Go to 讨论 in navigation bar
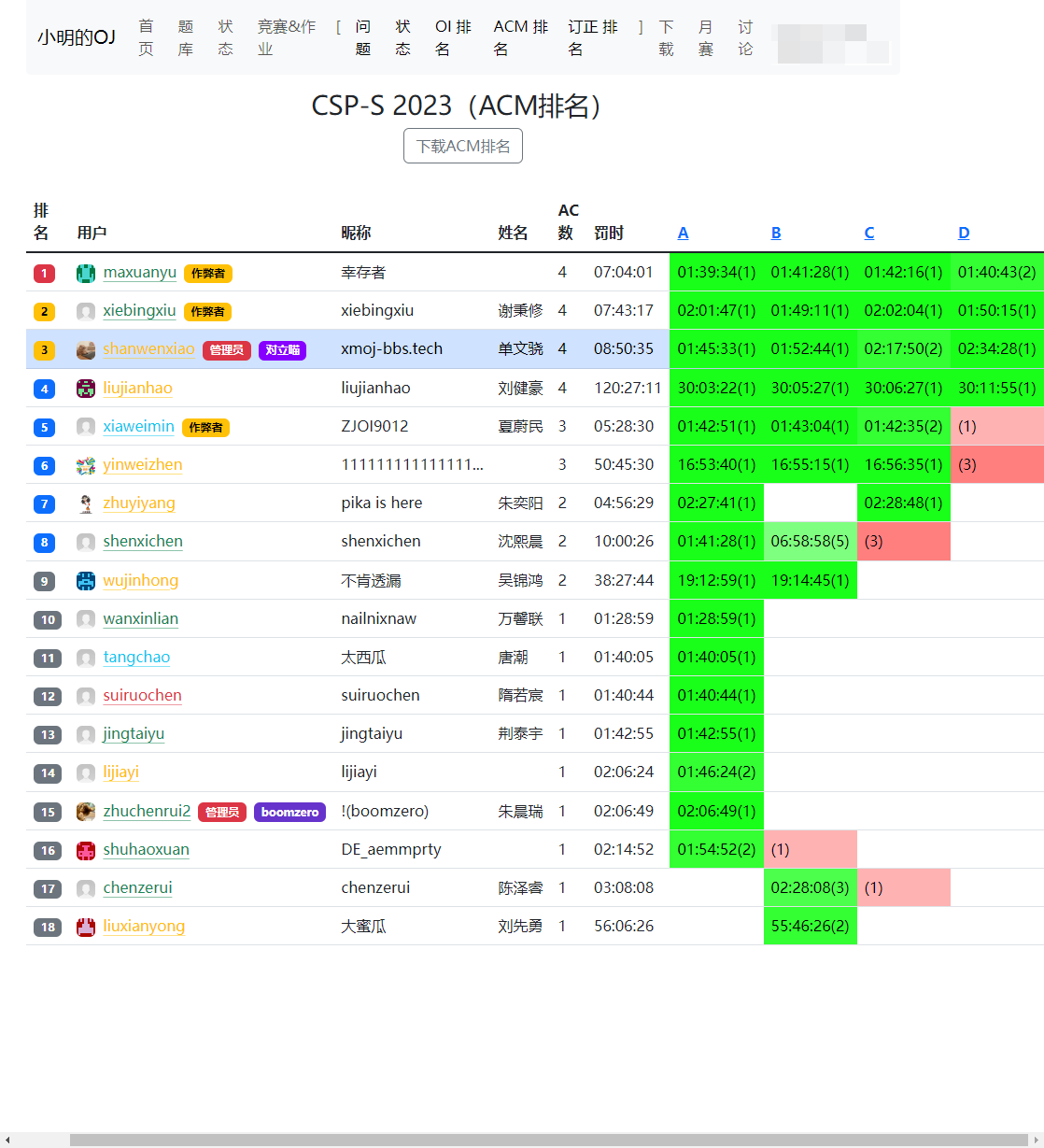This screenshot has width=1044, height=1148. 745,37
